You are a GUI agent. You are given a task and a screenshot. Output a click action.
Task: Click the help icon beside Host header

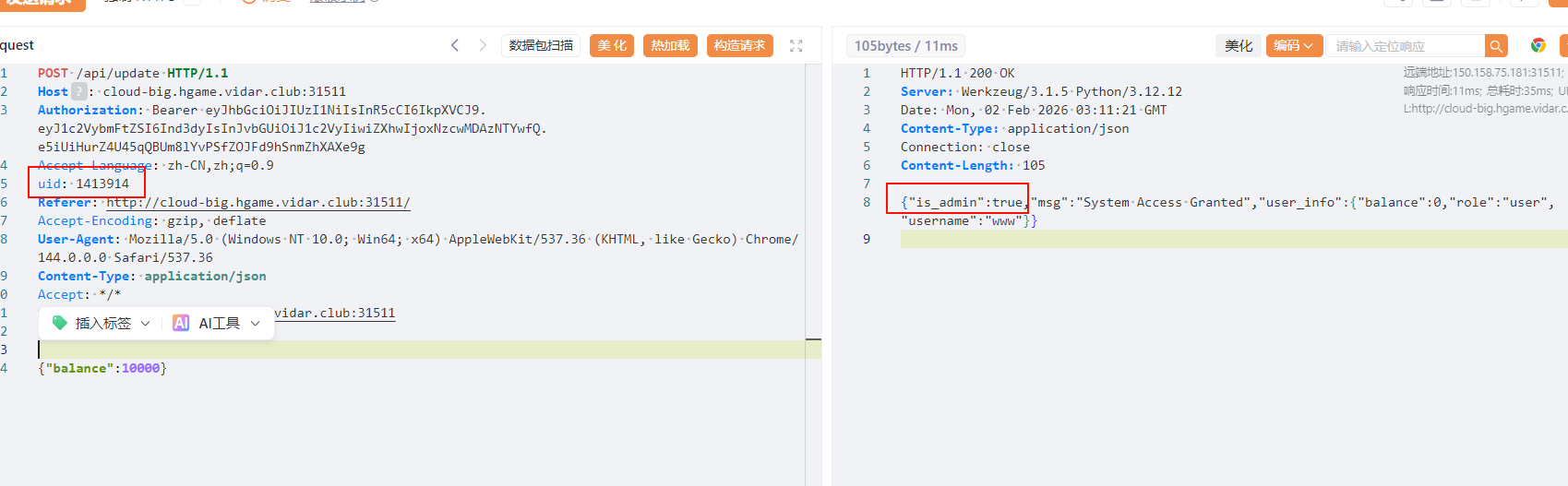click(x=79, y=91)
